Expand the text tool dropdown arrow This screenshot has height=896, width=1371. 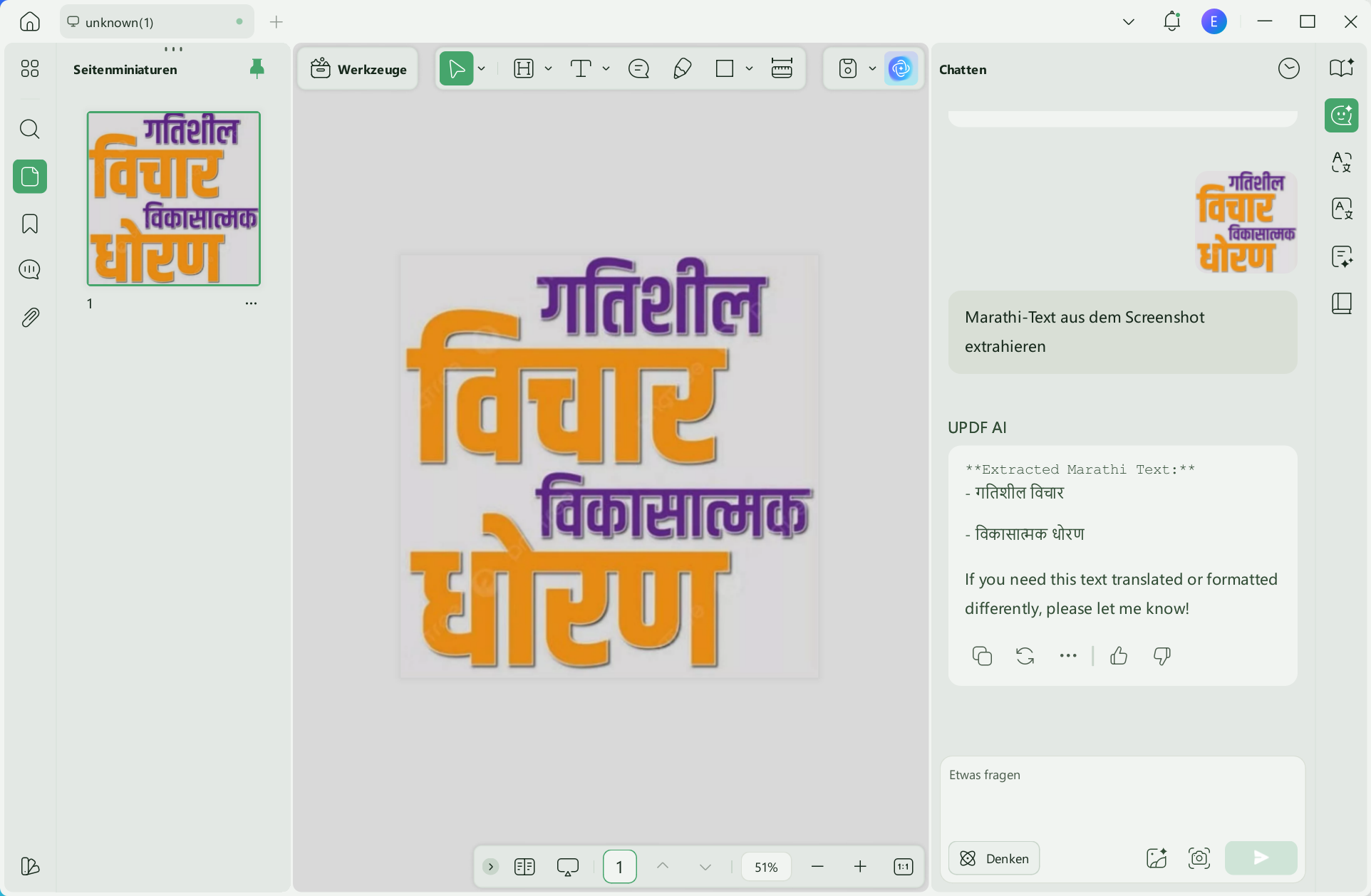[x=606, y=68]
